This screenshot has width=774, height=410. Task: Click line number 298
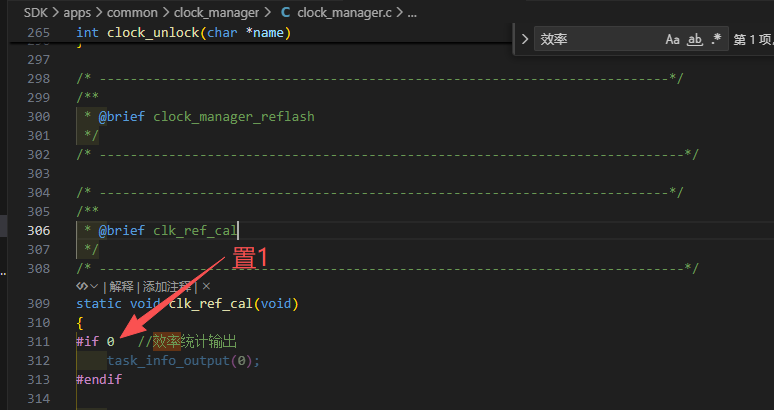pyautogui.click(x=39, y=78)
